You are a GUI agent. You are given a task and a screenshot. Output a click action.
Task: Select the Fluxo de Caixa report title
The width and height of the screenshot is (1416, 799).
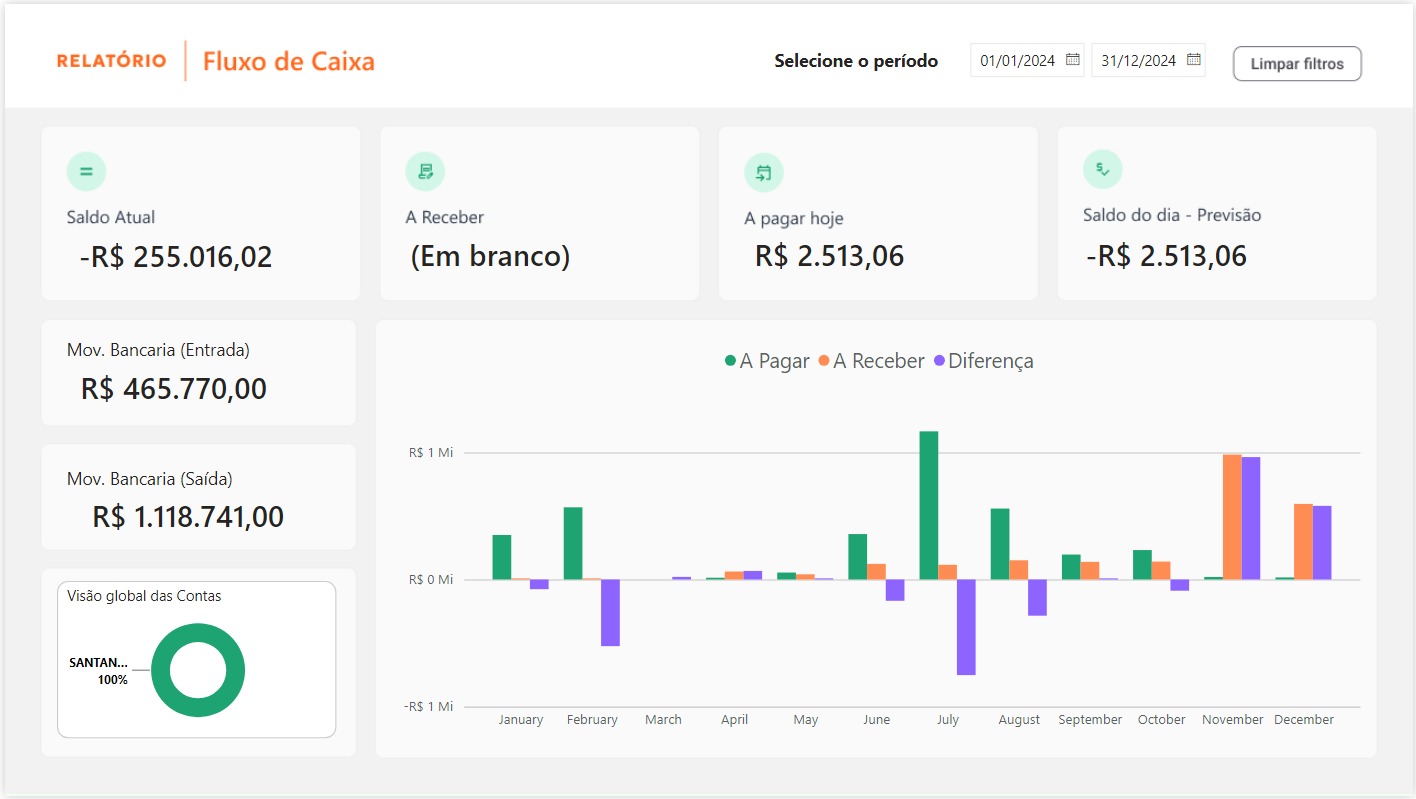(288, 61)
